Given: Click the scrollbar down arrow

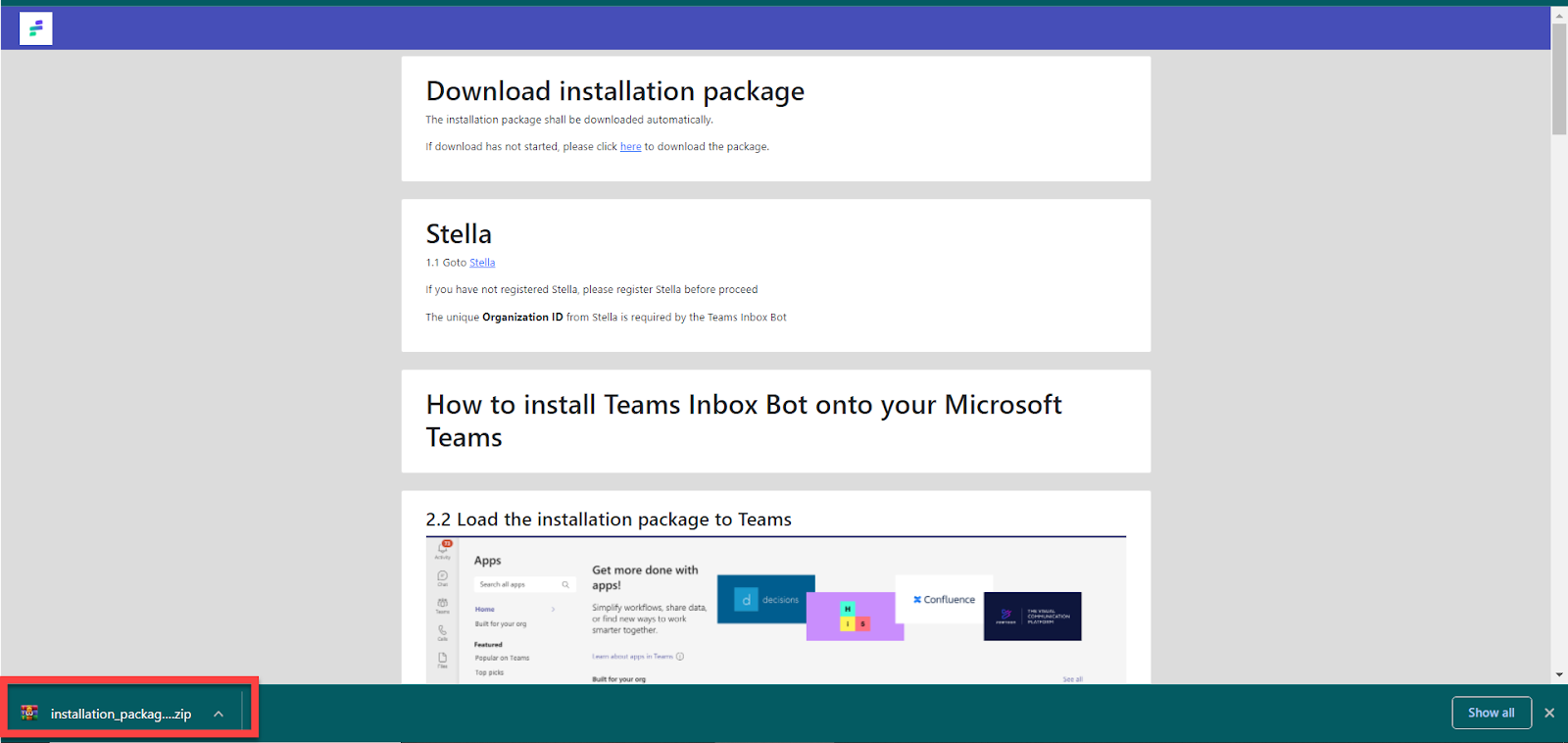Looking at the screenshot, I should pyautogui.click(x=1559, y=674).
